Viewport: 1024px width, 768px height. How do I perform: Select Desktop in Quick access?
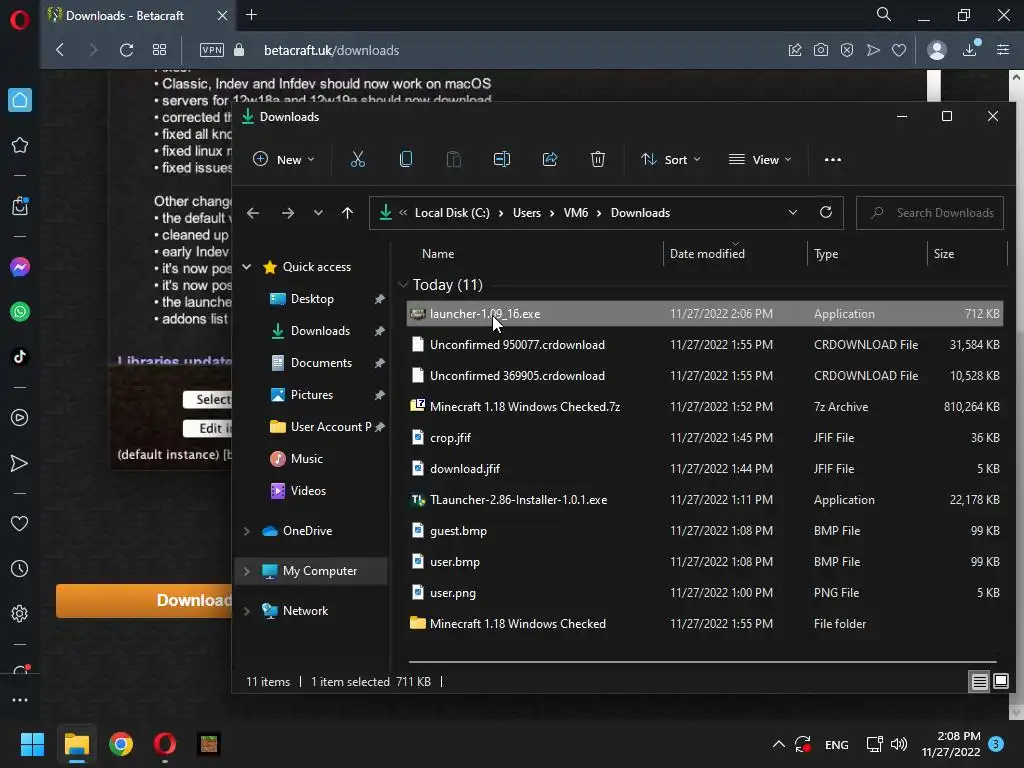click(x=312, y=298)
